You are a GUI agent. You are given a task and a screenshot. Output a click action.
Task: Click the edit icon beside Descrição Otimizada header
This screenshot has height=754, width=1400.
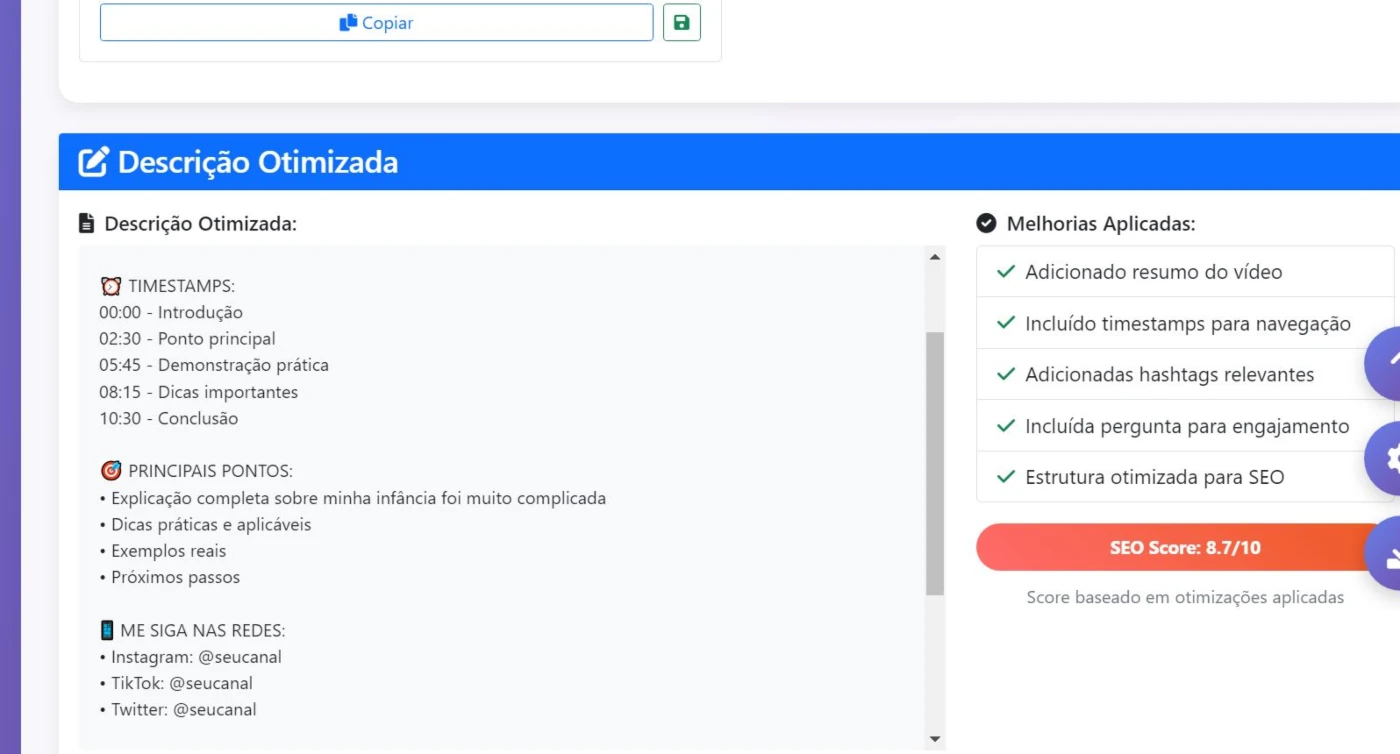click(x=93, y=162)
